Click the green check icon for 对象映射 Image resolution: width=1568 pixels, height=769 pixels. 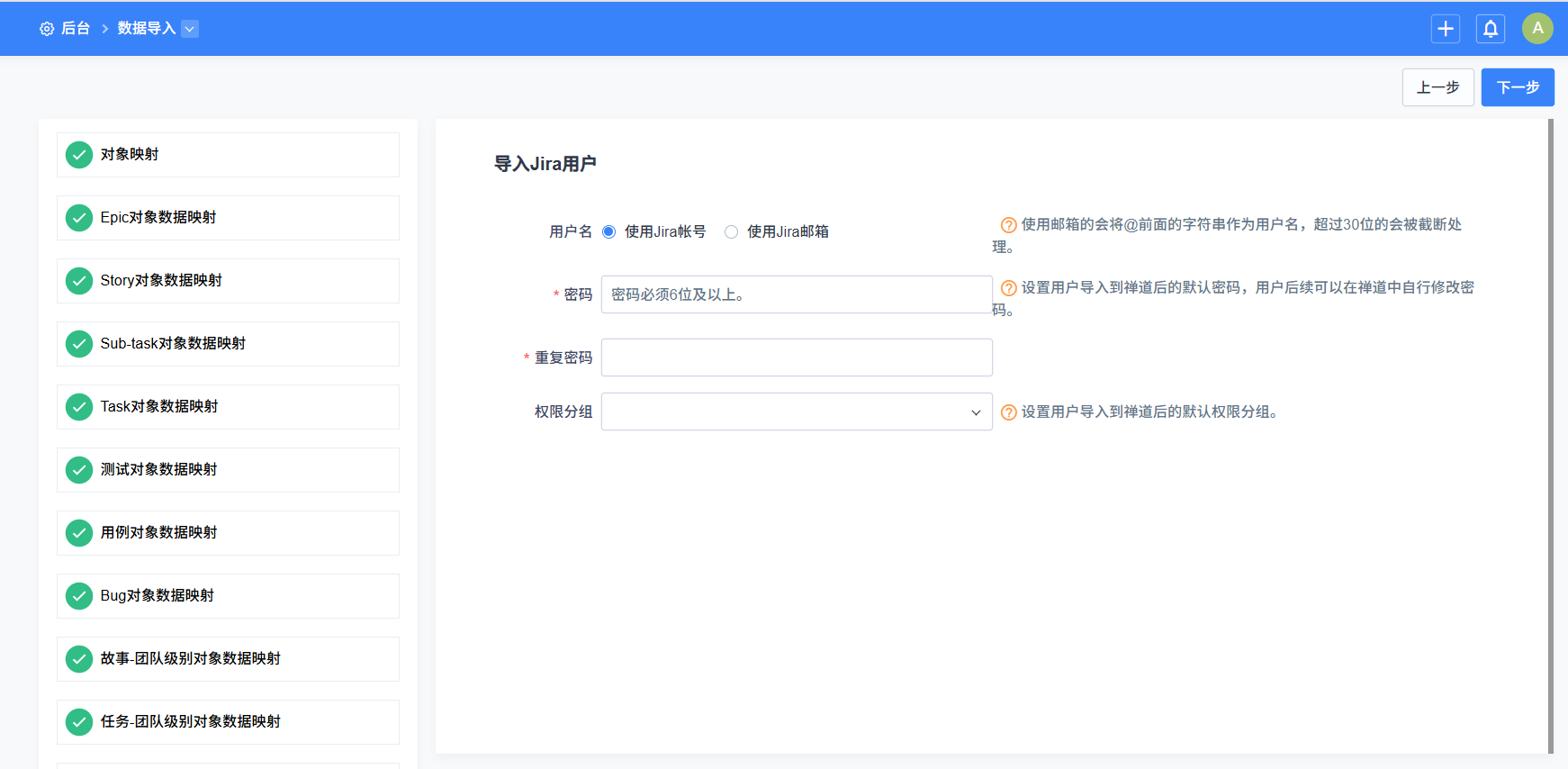click(79, 155)
